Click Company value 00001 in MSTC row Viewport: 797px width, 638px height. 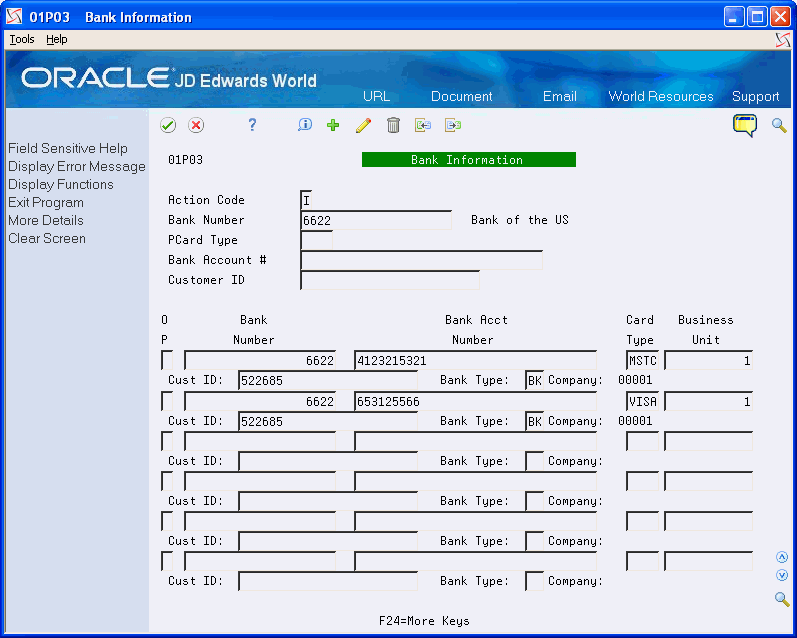click(635, 380)
